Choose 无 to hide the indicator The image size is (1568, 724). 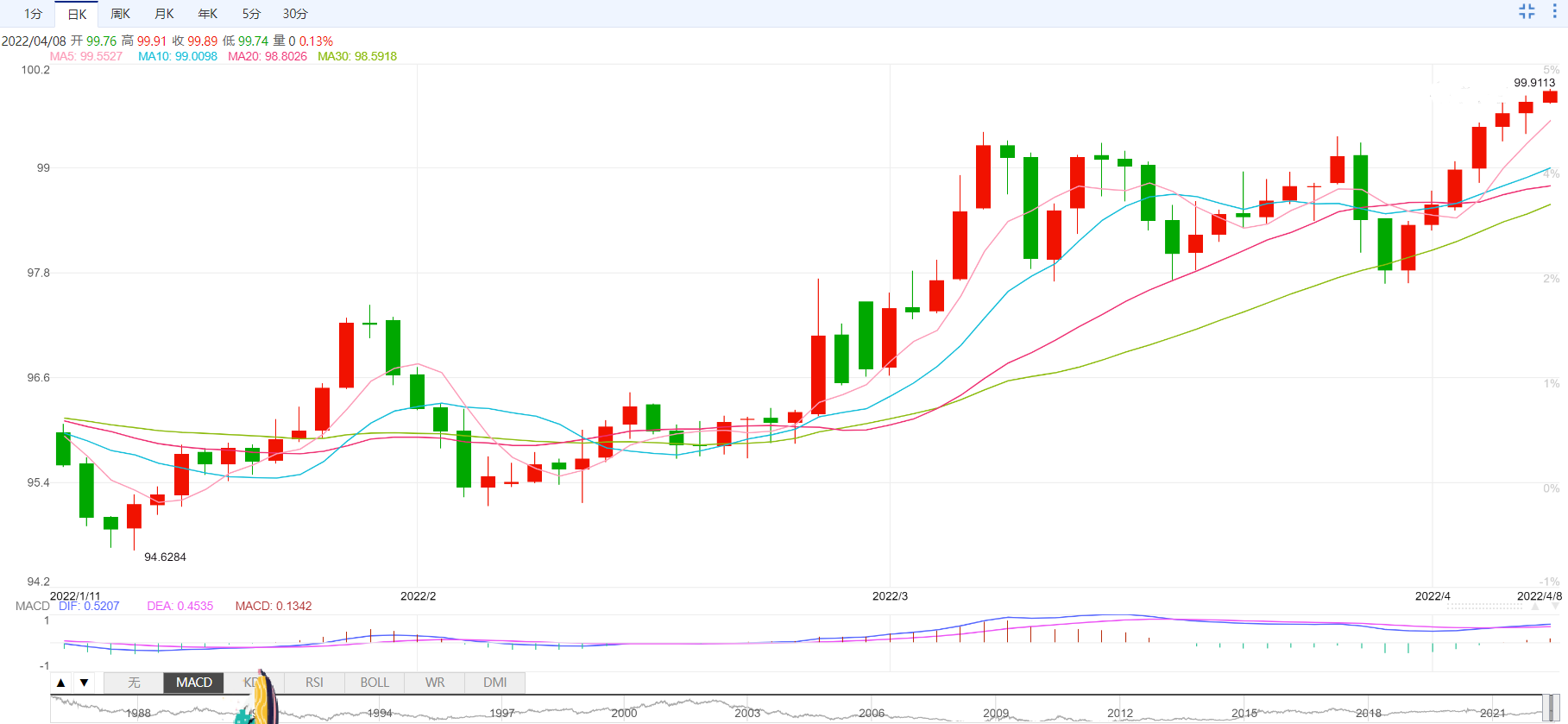coord(134,683)
